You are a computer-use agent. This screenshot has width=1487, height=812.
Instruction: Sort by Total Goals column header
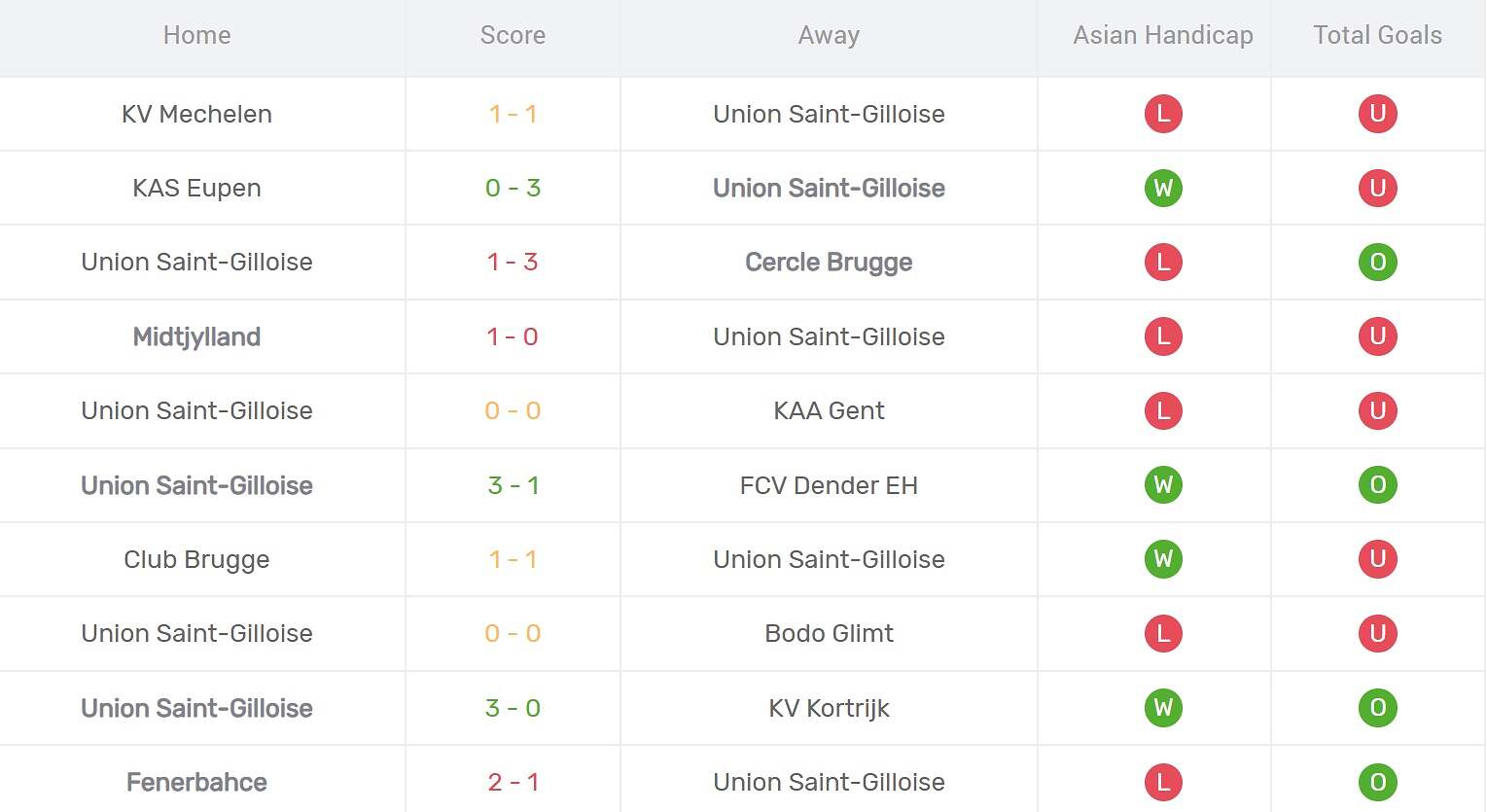click(x=1377, y=36)
